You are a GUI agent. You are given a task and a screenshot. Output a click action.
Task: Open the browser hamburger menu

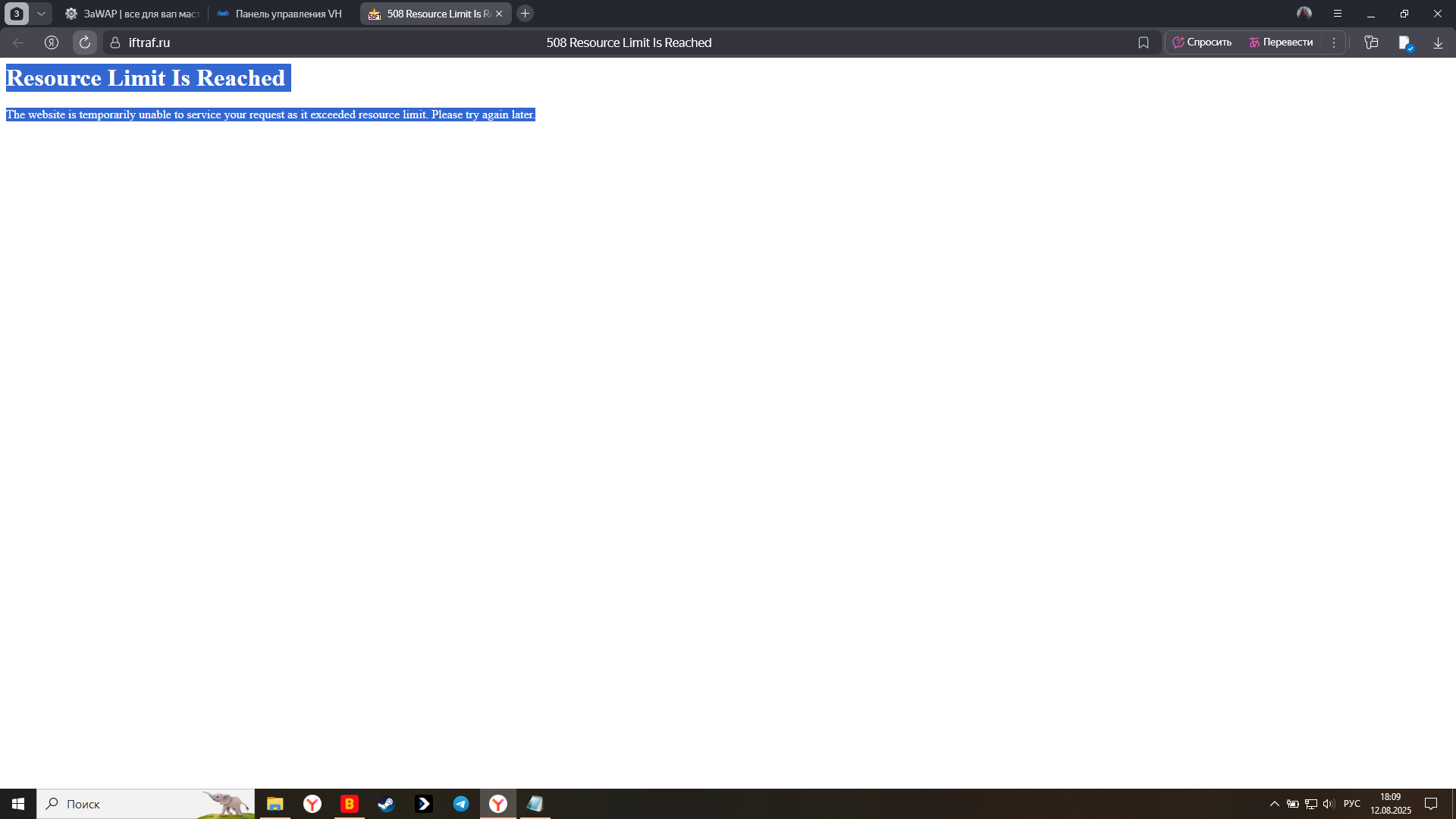click(1338, 14)
